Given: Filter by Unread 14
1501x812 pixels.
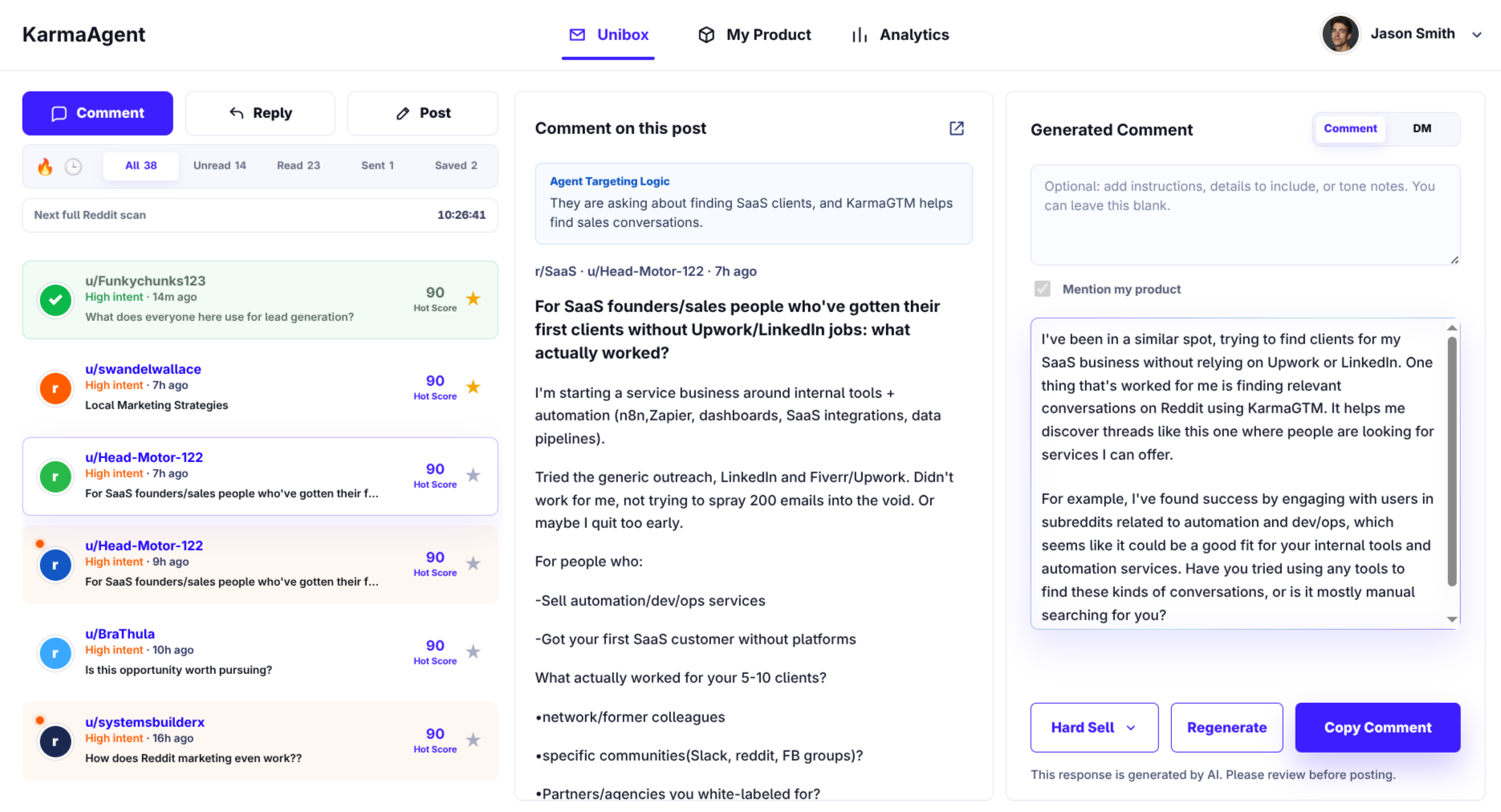Looking at the screenshot, I should point(219,166).
